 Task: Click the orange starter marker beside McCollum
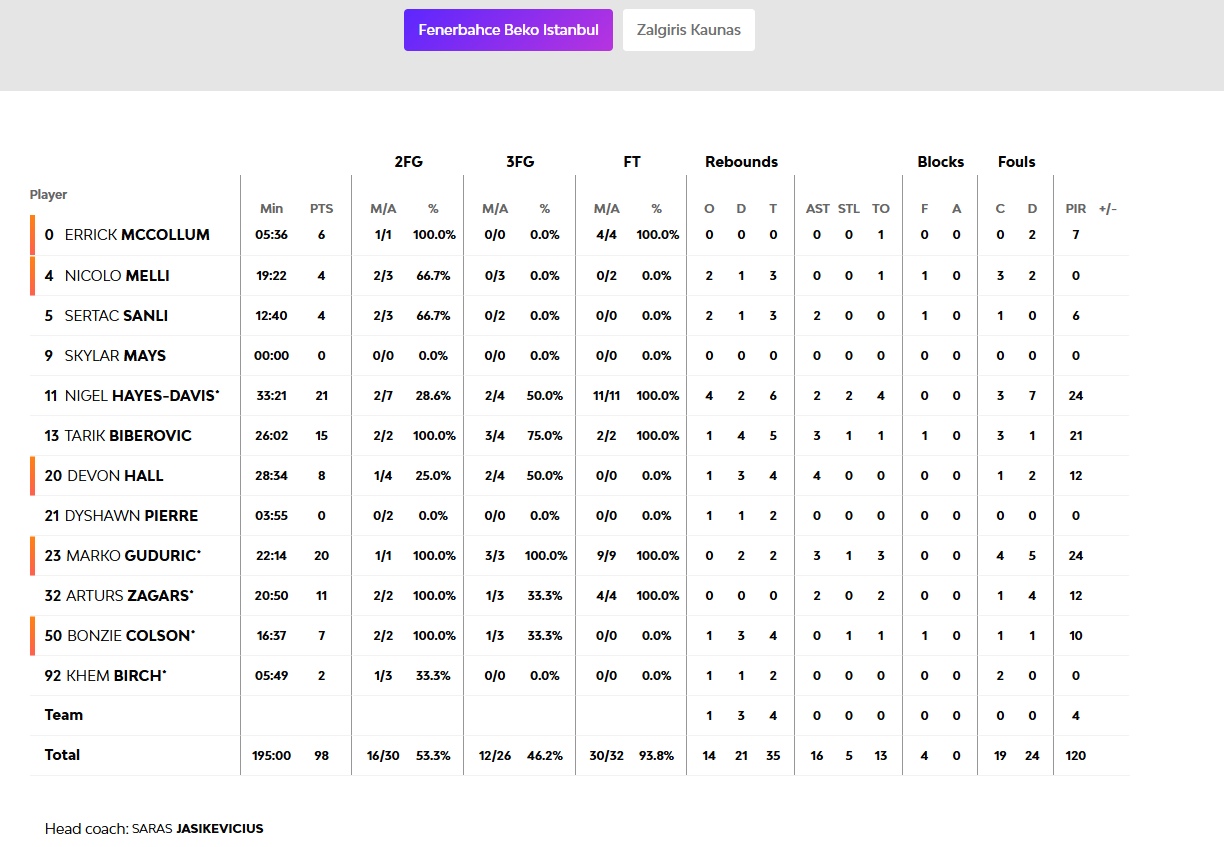tap(32, 235)
